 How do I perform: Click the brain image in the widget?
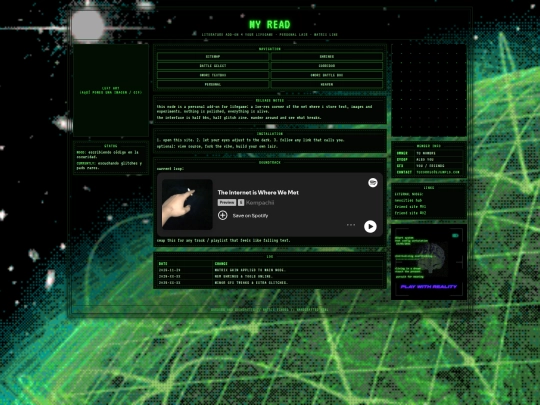430,258
